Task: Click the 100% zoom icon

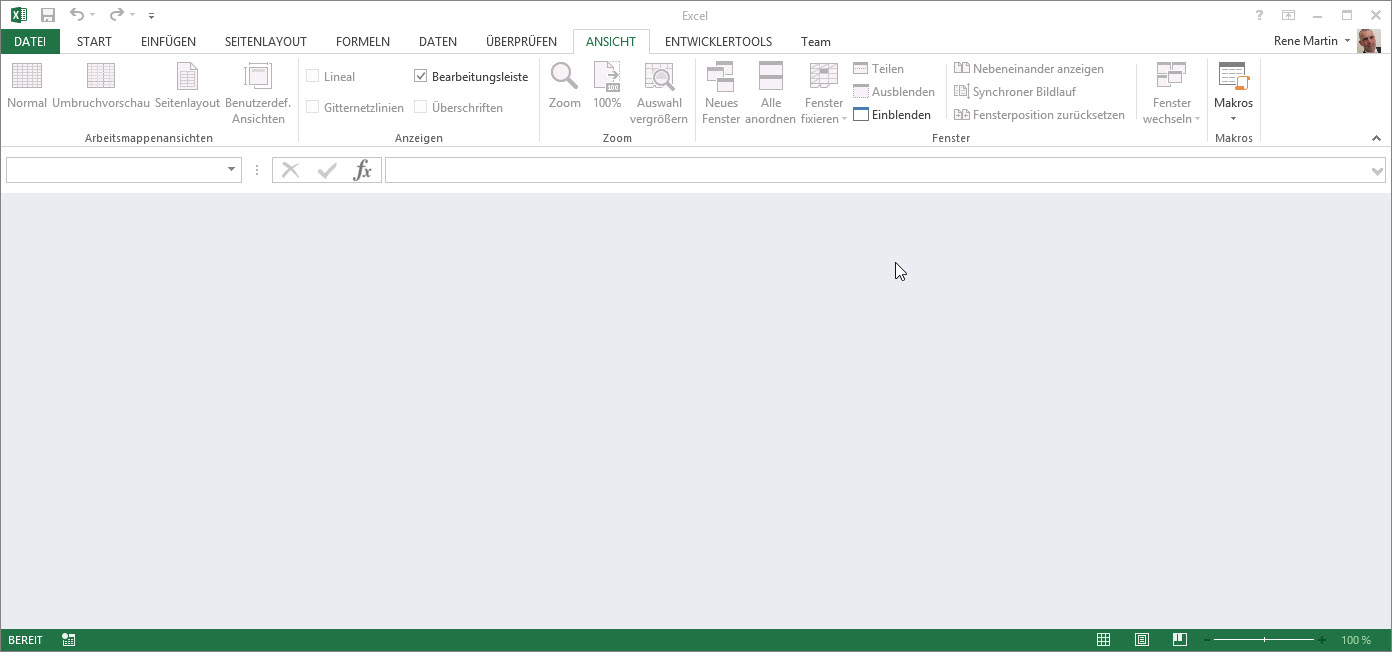Action: click(x=607, y=77)
